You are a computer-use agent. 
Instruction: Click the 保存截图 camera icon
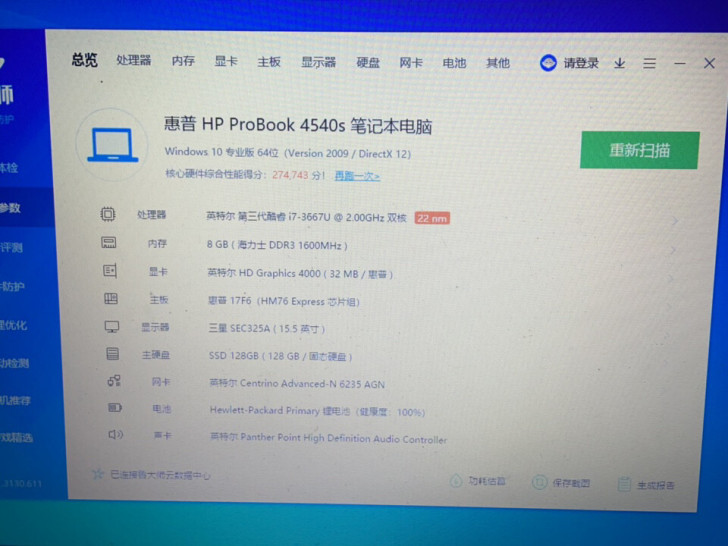pos(539,482)
